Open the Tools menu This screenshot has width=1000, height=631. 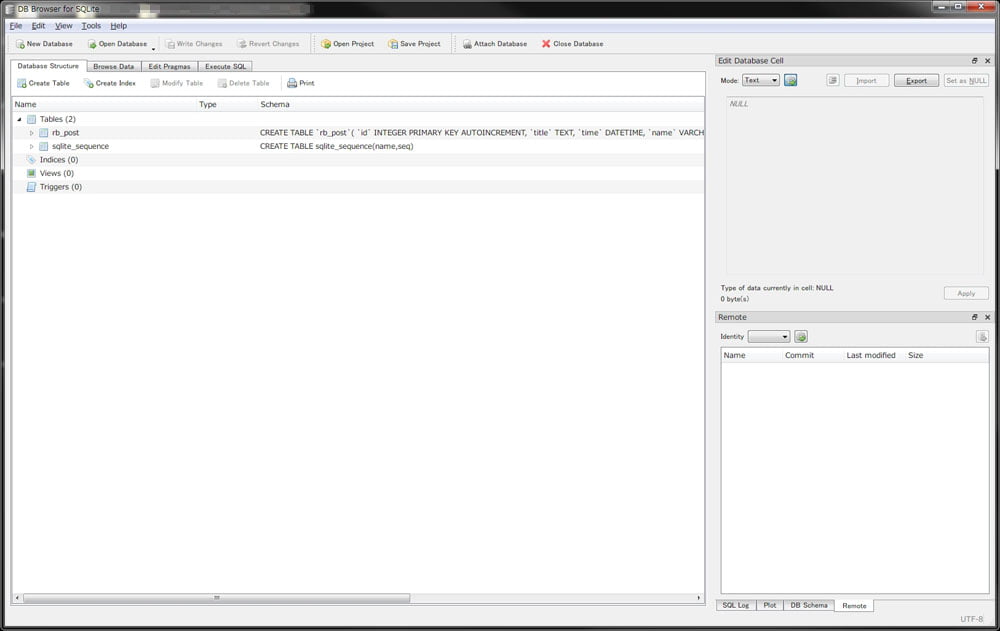(91, 26)
